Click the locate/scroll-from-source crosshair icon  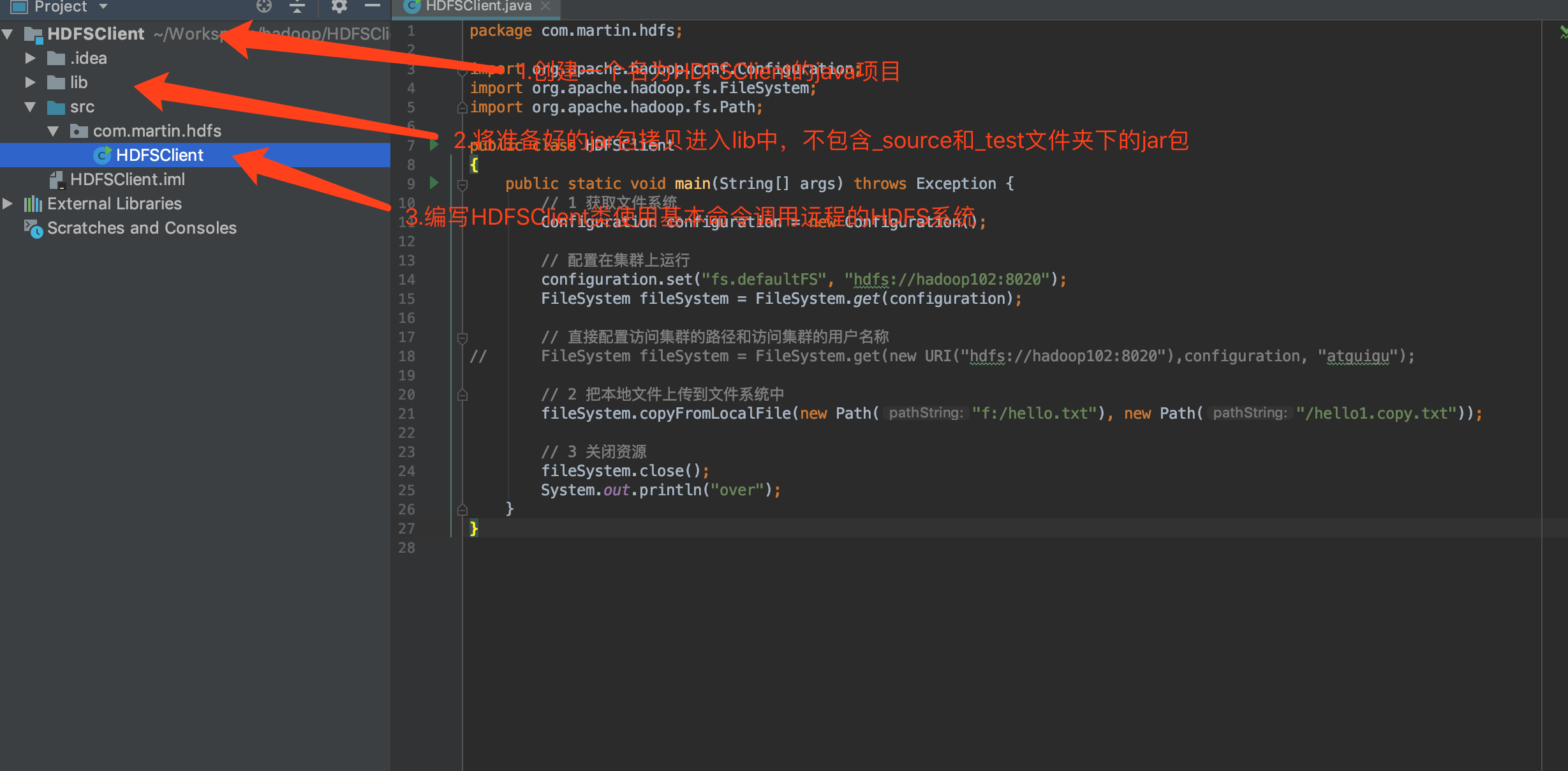pos(263,6)
